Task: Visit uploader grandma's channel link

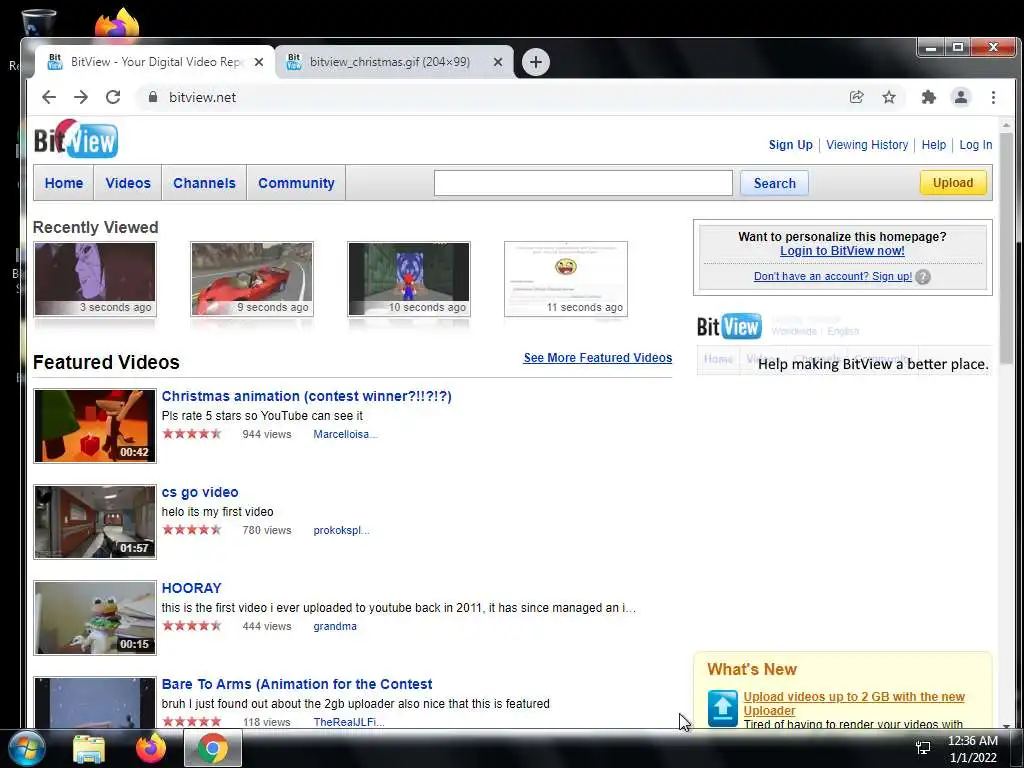Action: coord(334,626)
